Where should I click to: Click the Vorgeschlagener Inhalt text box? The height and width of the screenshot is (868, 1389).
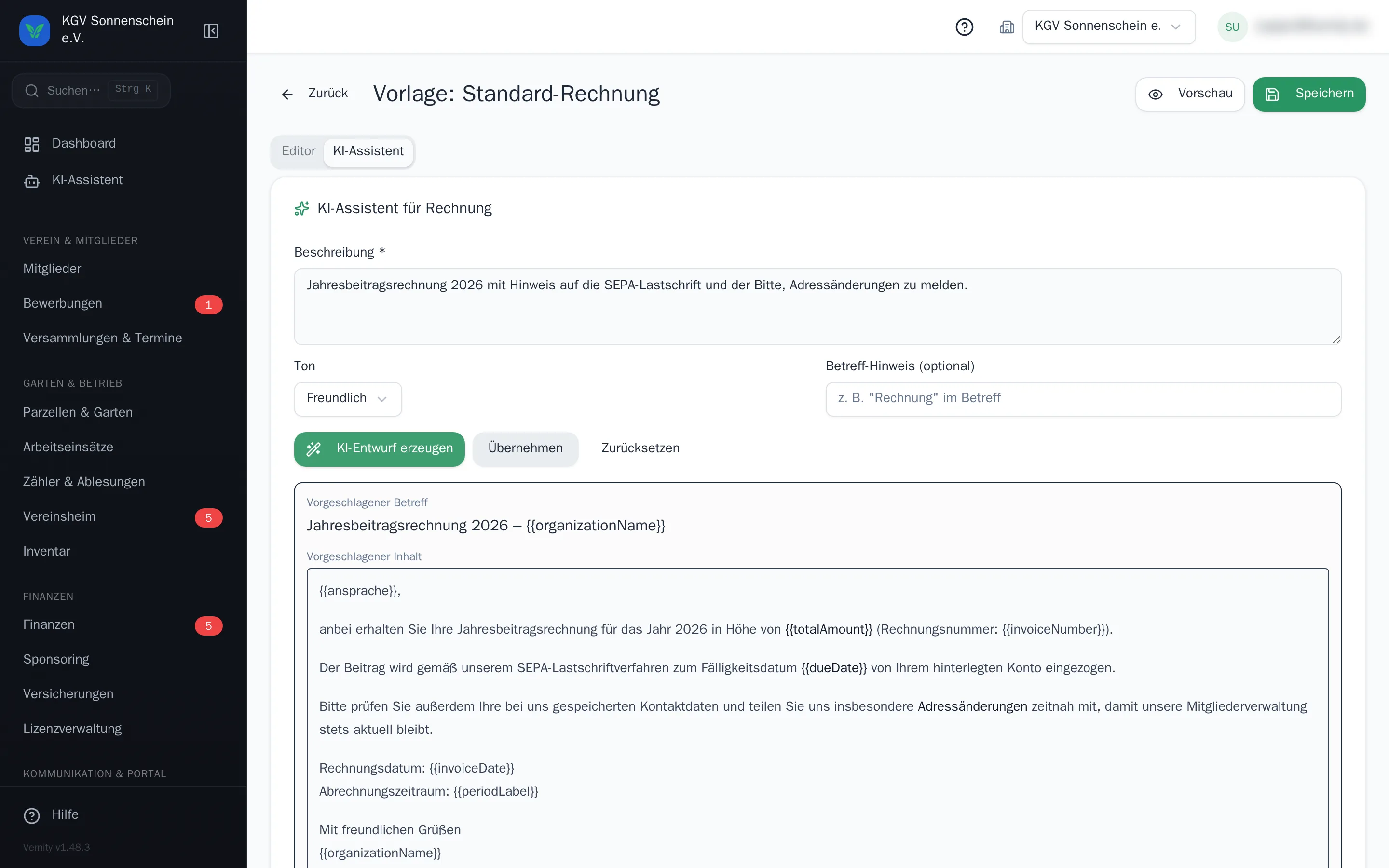[817, 718]
